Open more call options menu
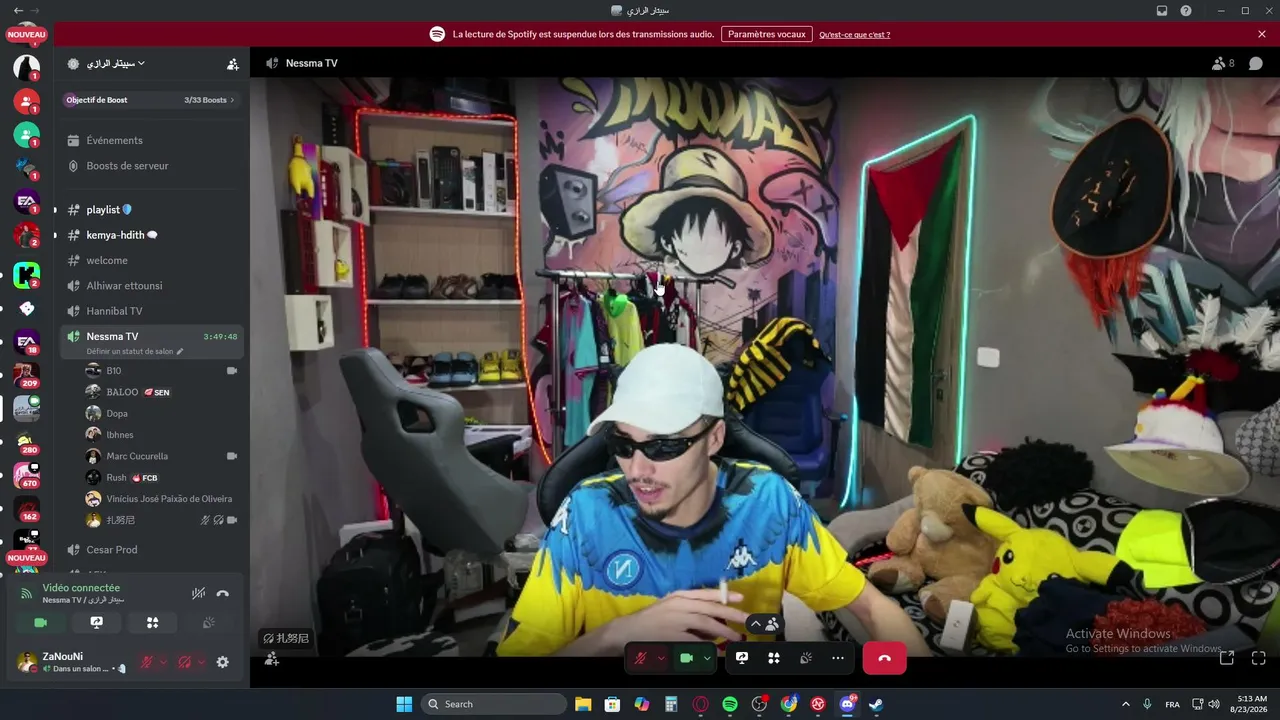This screenshot has width=1280, height=720. point(838,658)
